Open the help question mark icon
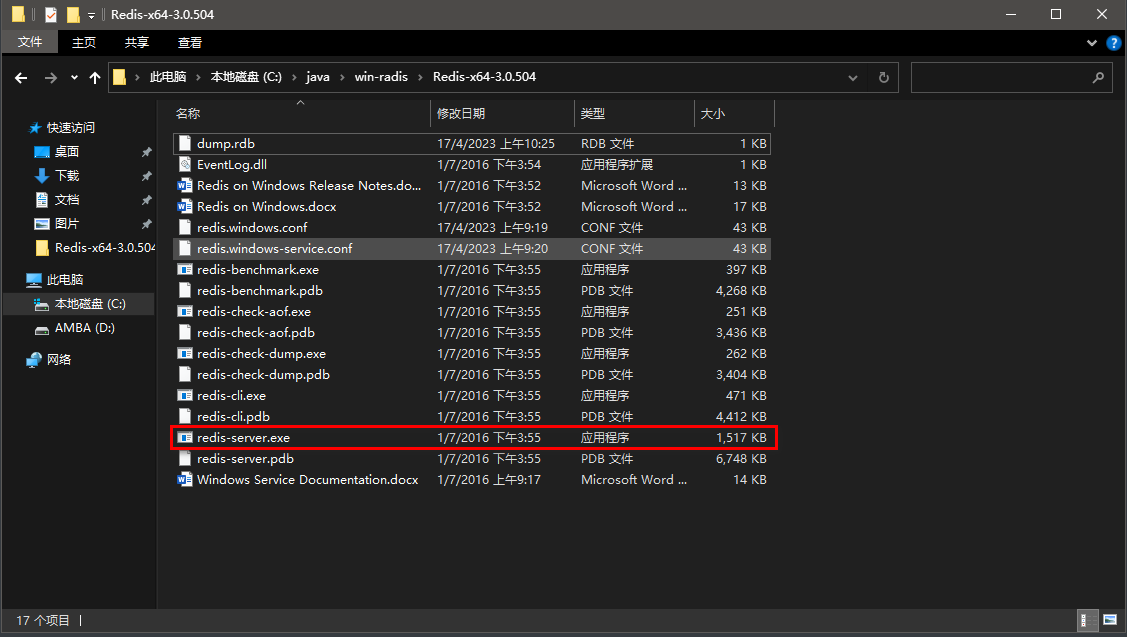 click(x=1113, y=43)
